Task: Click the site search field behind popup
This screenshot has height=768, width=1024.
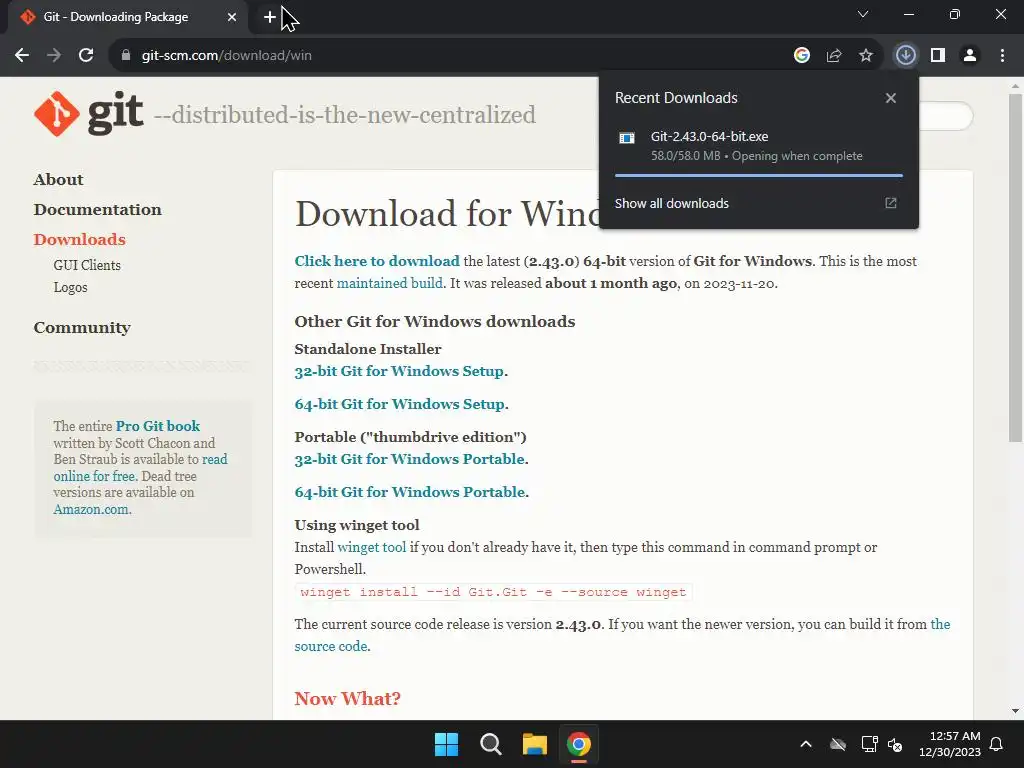Action: tap(946, 116)
